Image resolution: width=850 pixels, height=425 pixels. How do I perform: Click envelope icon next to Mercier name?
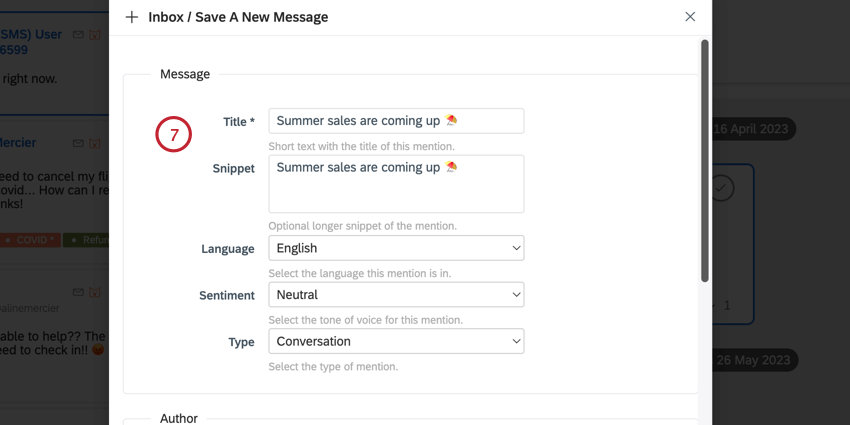click(x=78, y=143)
